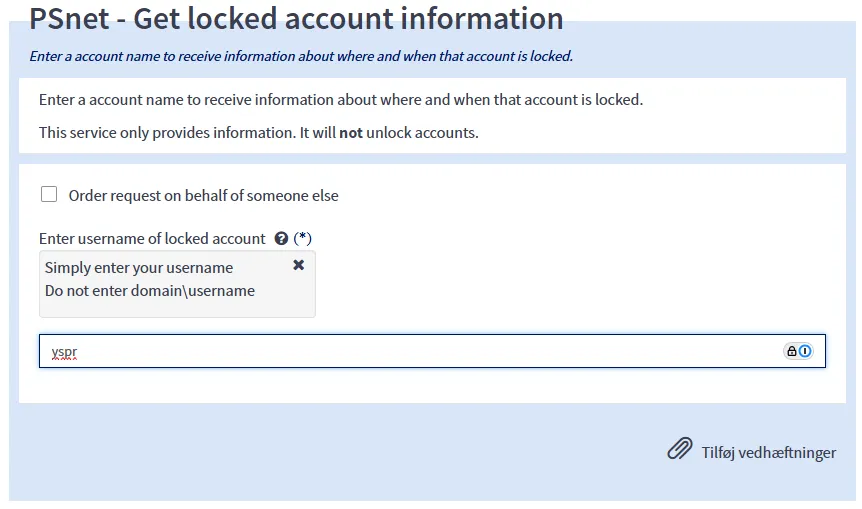Click the required asterisk (*) marker
The height and width of the screenshot is (509, 862).
pos(303,239)
